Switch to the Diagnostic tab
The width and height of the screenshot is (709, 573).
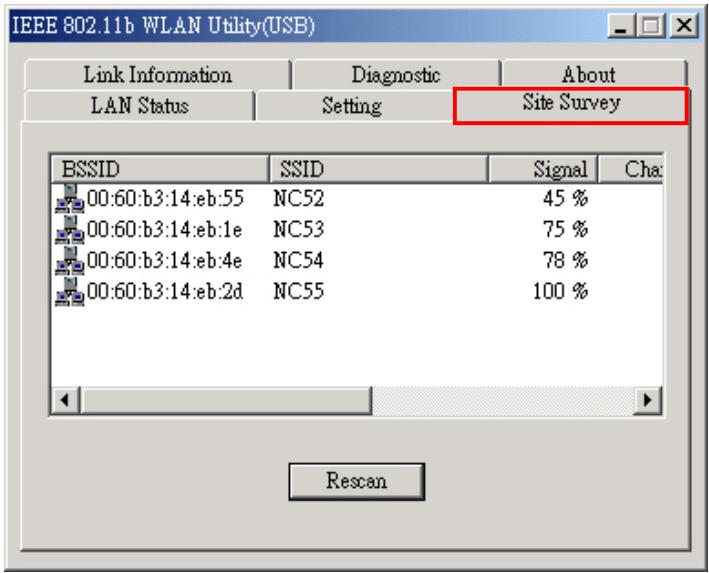tap(396, 75)
